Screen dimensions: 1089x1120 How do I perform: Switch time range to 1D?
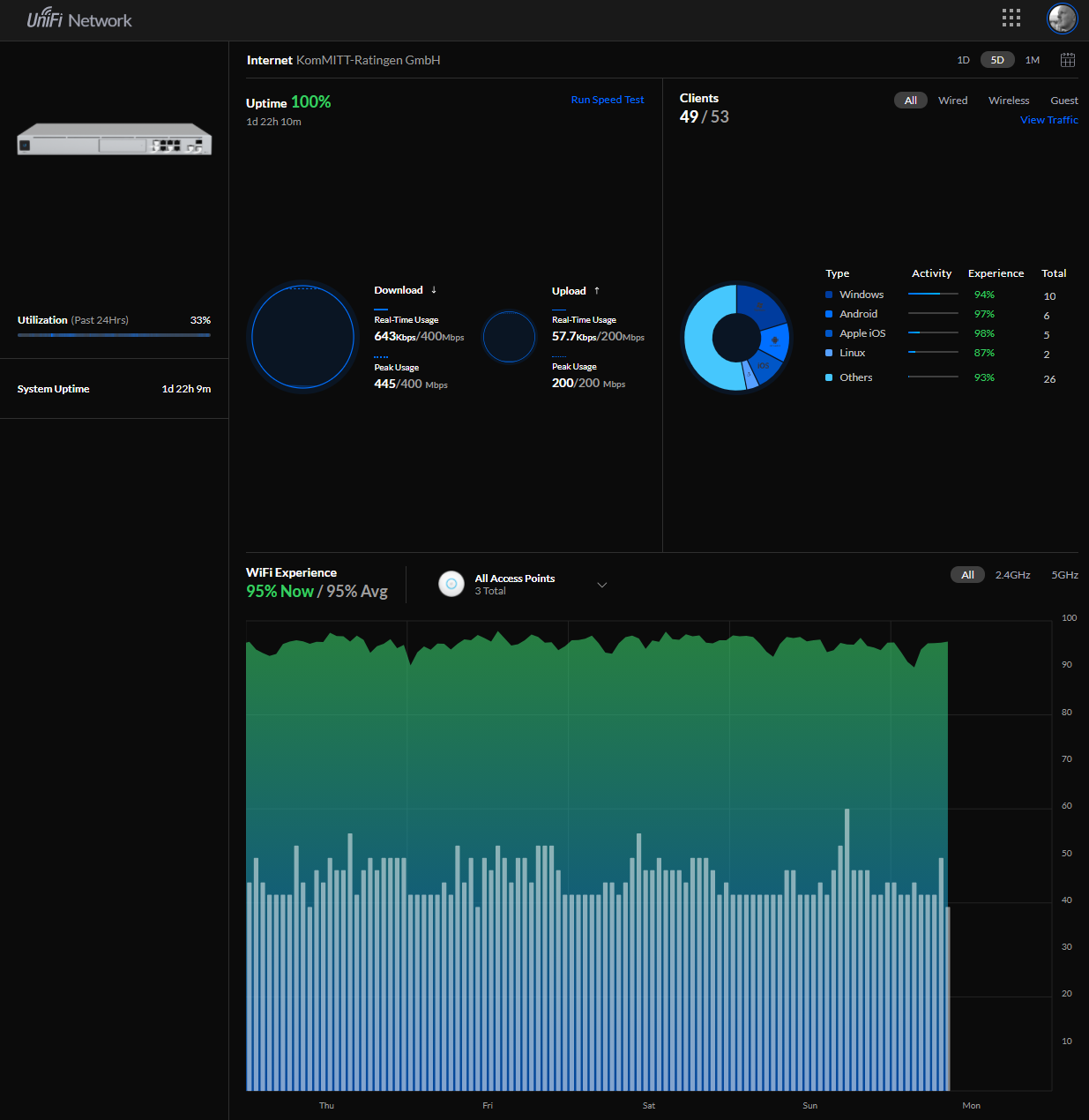pyautogui.click(x=964, y=60)
